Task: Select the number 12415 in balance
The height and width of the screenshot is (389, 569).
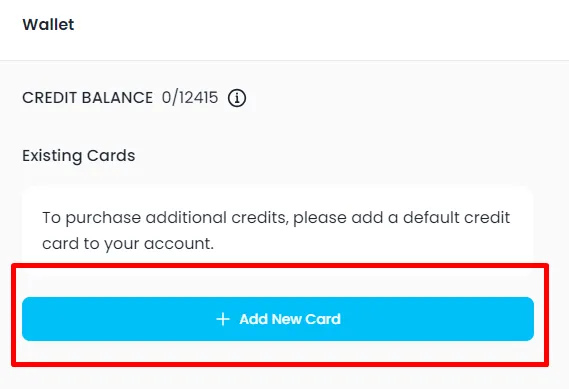Action: pyautogui.click(x=198, y=98)
